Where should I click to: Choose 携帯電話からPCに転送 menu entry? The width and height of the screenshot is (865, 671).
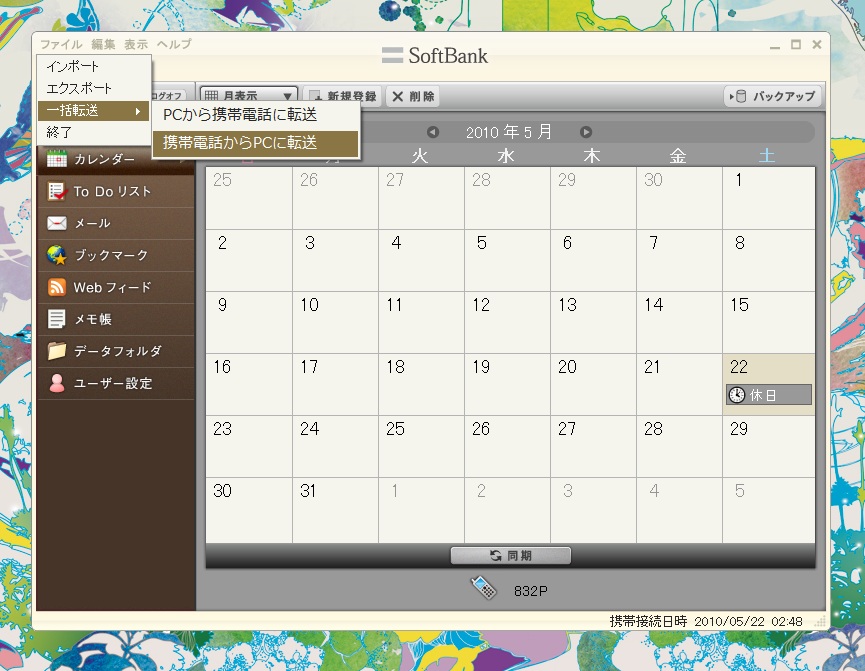254,143
